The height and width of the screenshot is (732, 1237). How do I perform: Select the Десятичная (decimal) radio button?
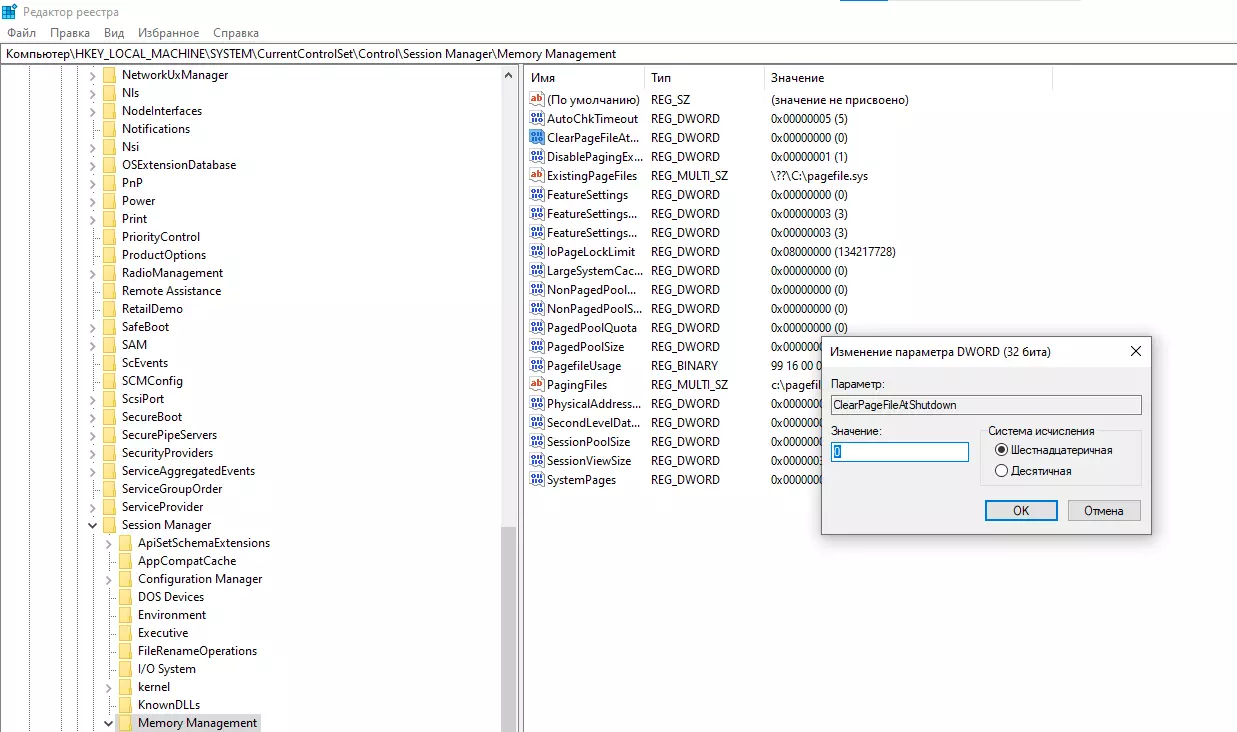1001,471
